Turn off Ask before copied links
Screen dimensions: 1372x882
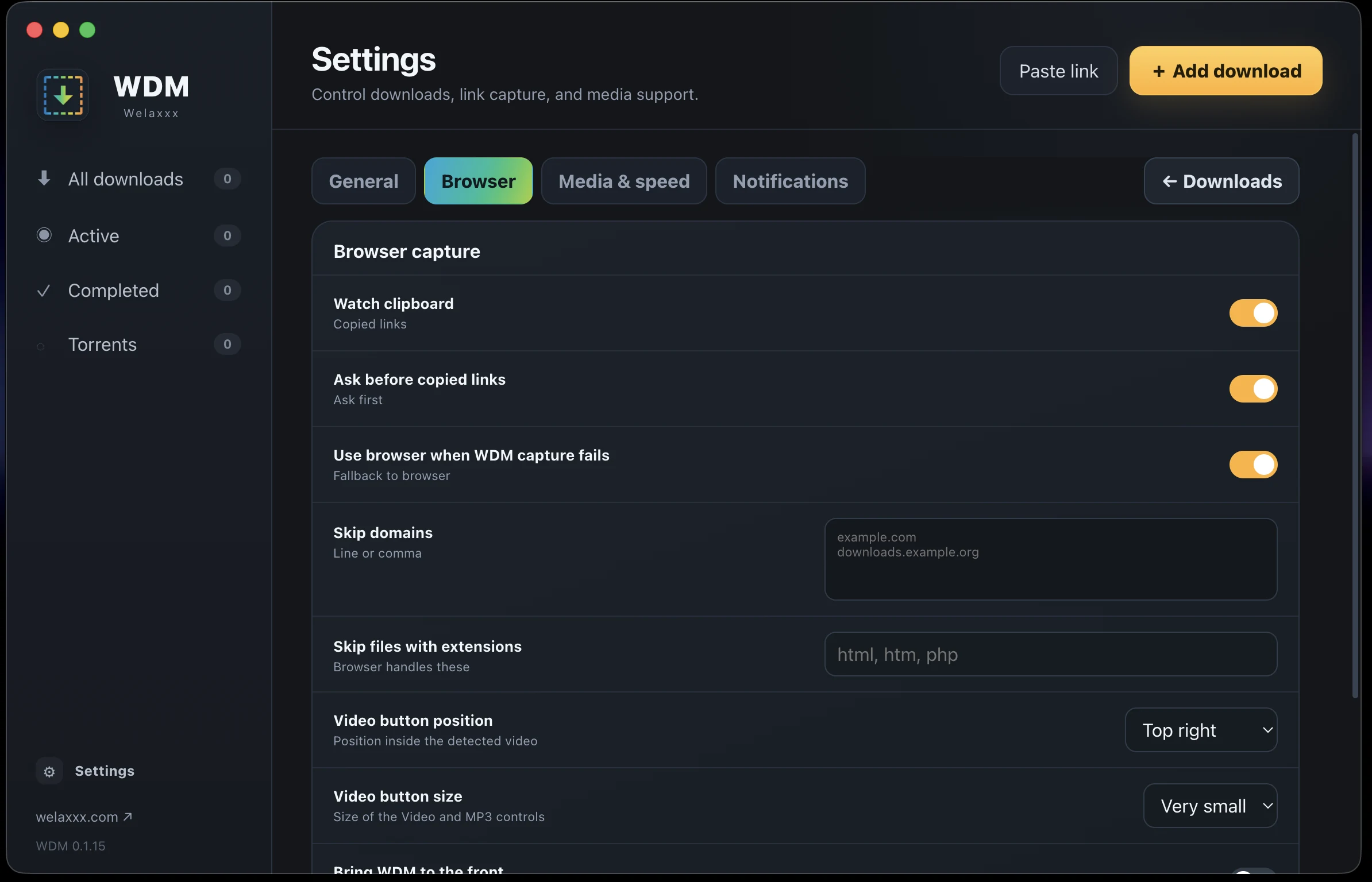point(1253,389)
